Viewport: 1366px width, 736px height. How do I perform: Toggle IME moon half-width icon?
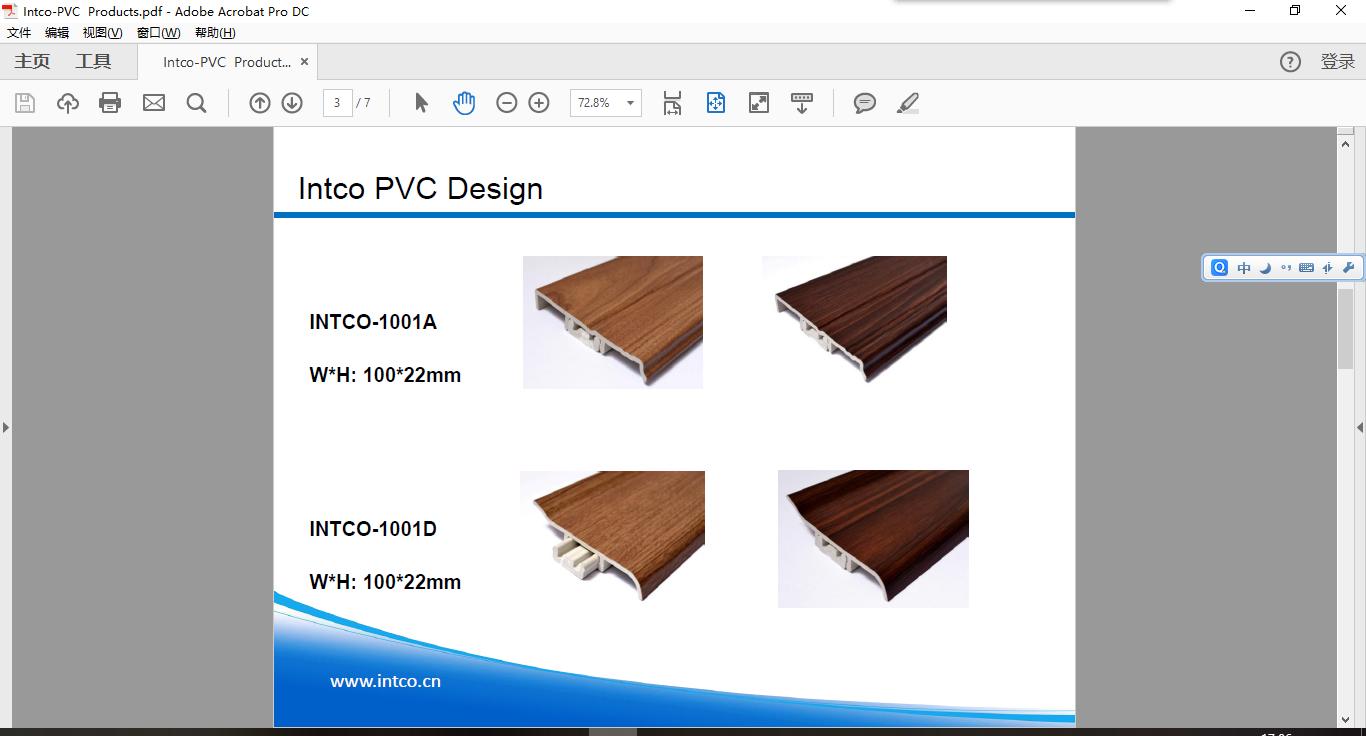1265,268
